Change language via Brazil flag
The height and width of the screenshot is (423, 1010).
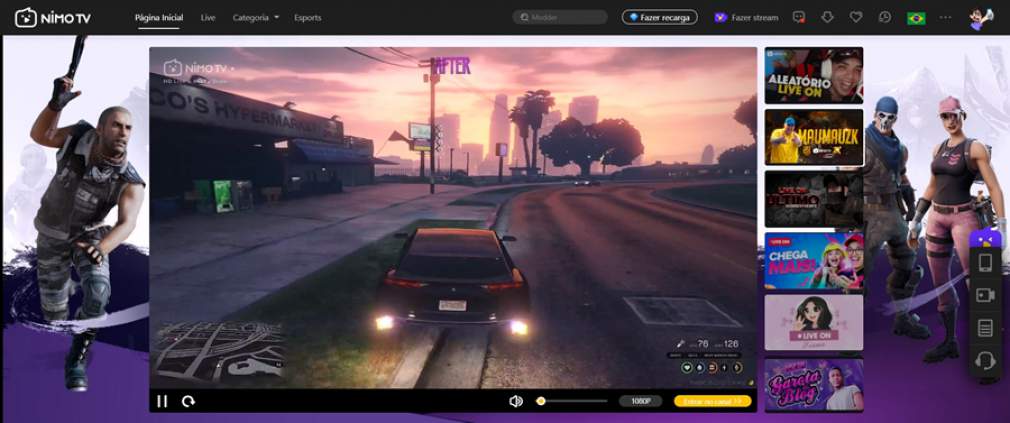[x=915, y=18]
